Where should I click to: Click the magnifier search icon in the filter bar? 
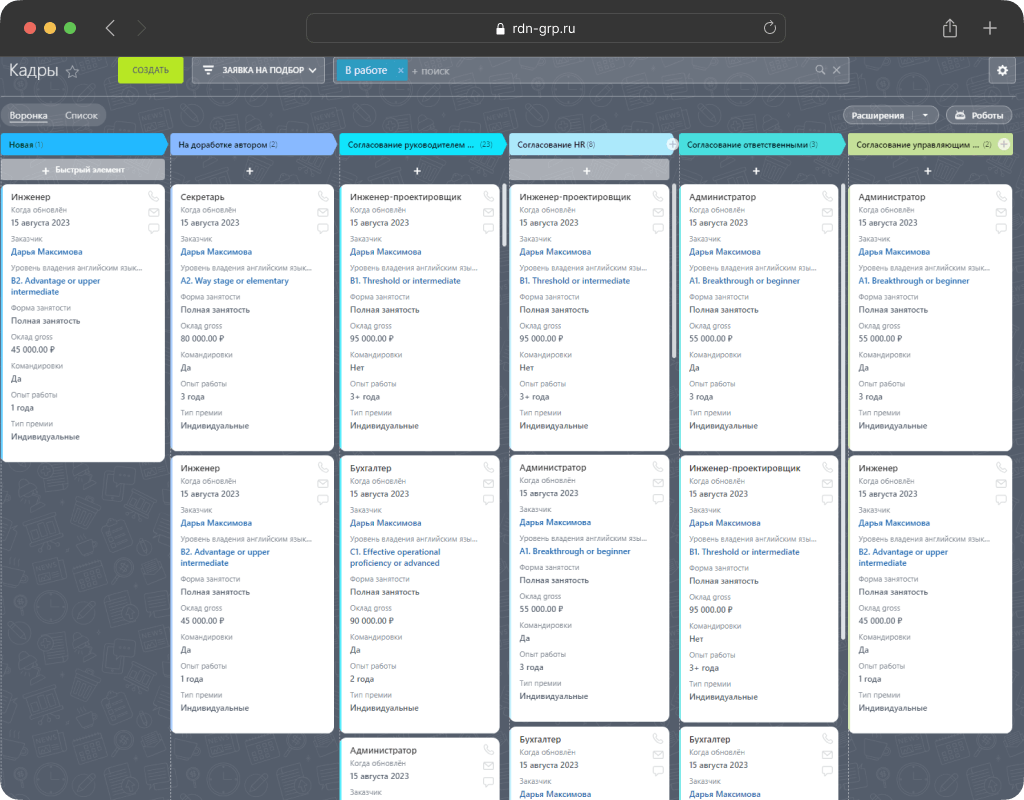pos(820,70)
